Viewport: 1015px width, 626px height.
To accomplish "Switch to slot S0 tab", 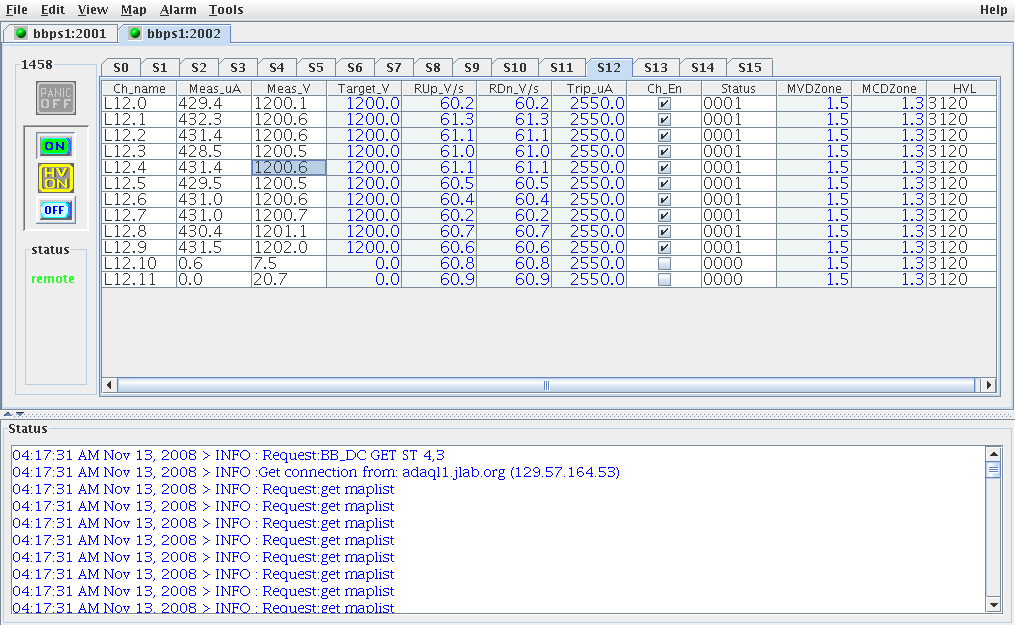I will click(x=121, y=67).
